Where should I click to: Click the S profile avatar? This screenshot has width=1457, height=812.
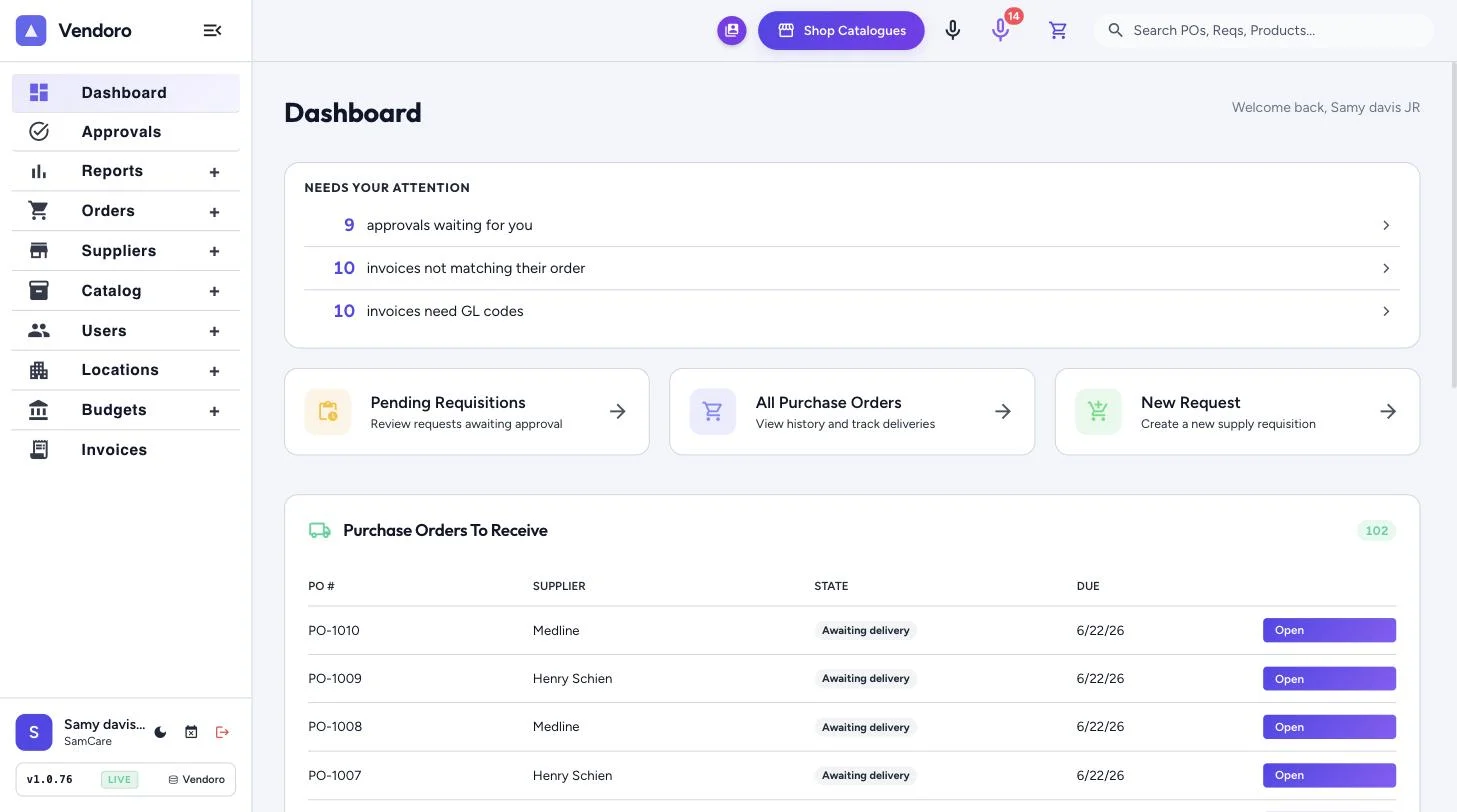34,732
